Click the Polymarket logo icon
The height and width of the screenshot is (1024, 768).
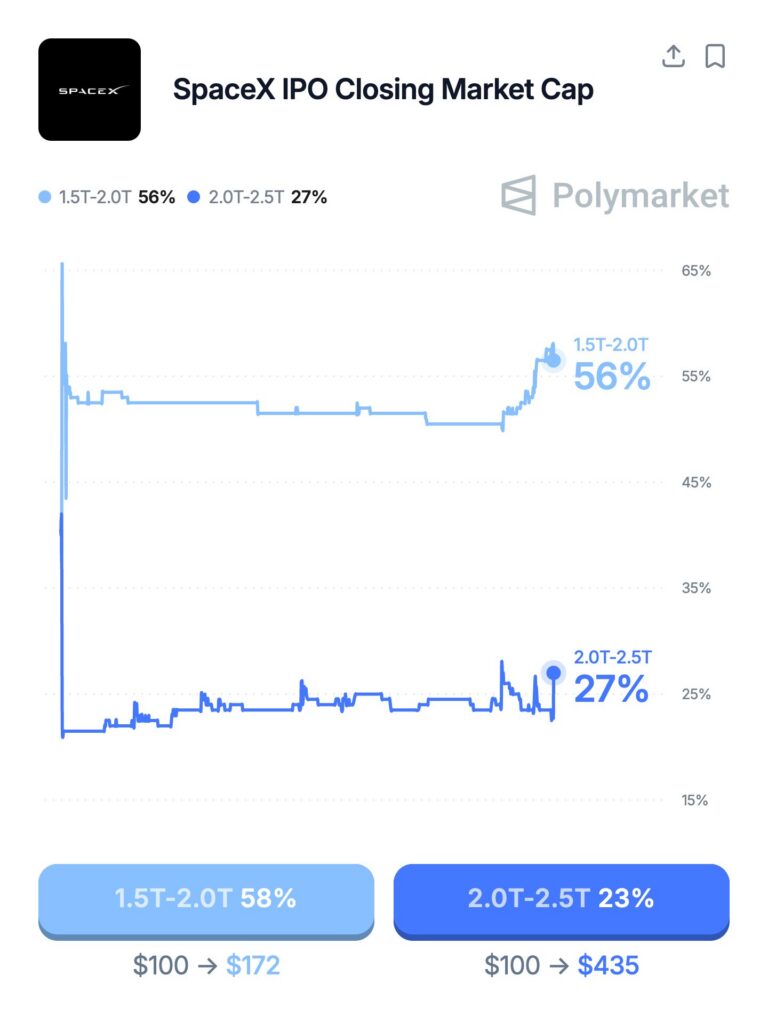coord(519,195)
